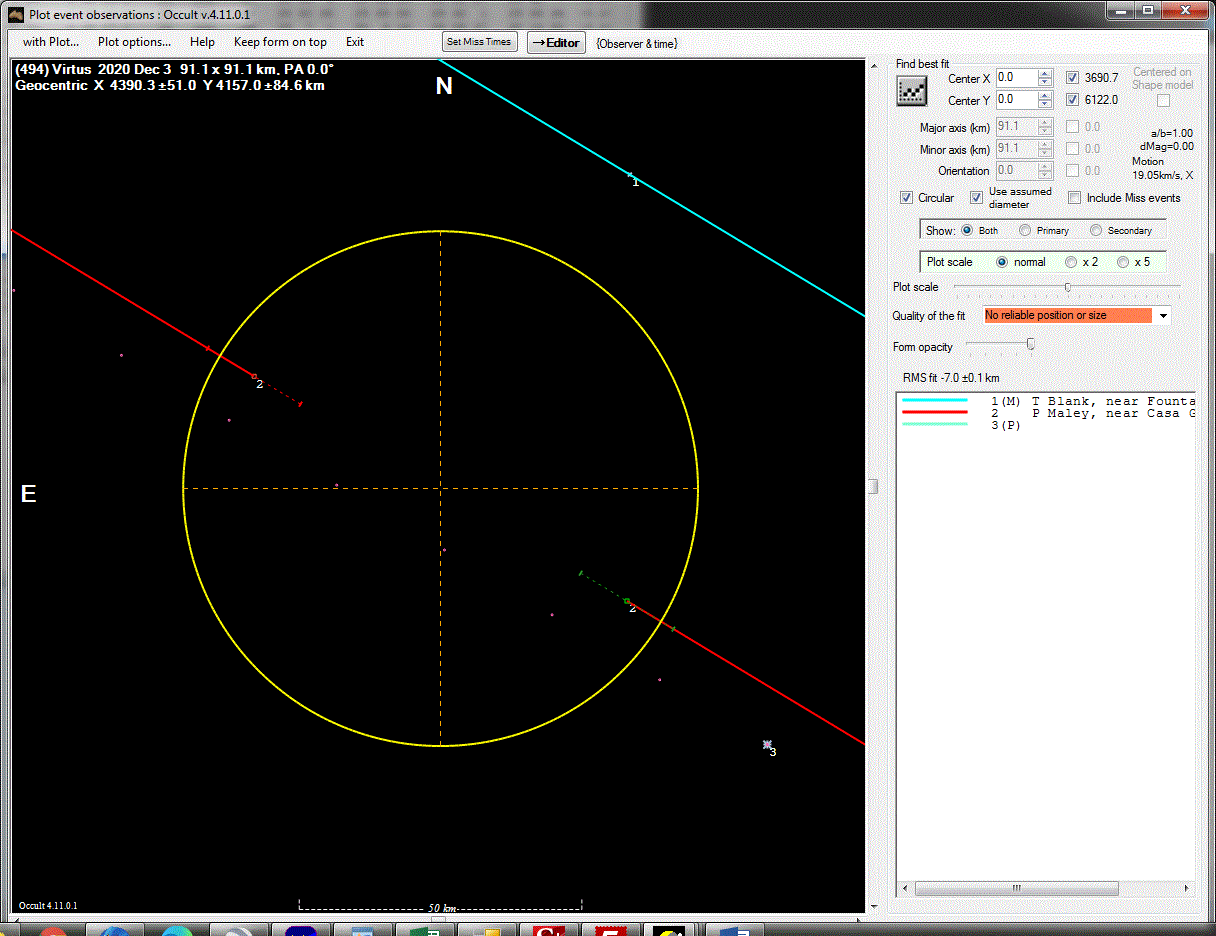Toggle the 3690.7 Center X checkbox
Viewport: 1216px width, 936px height.
1072,78
